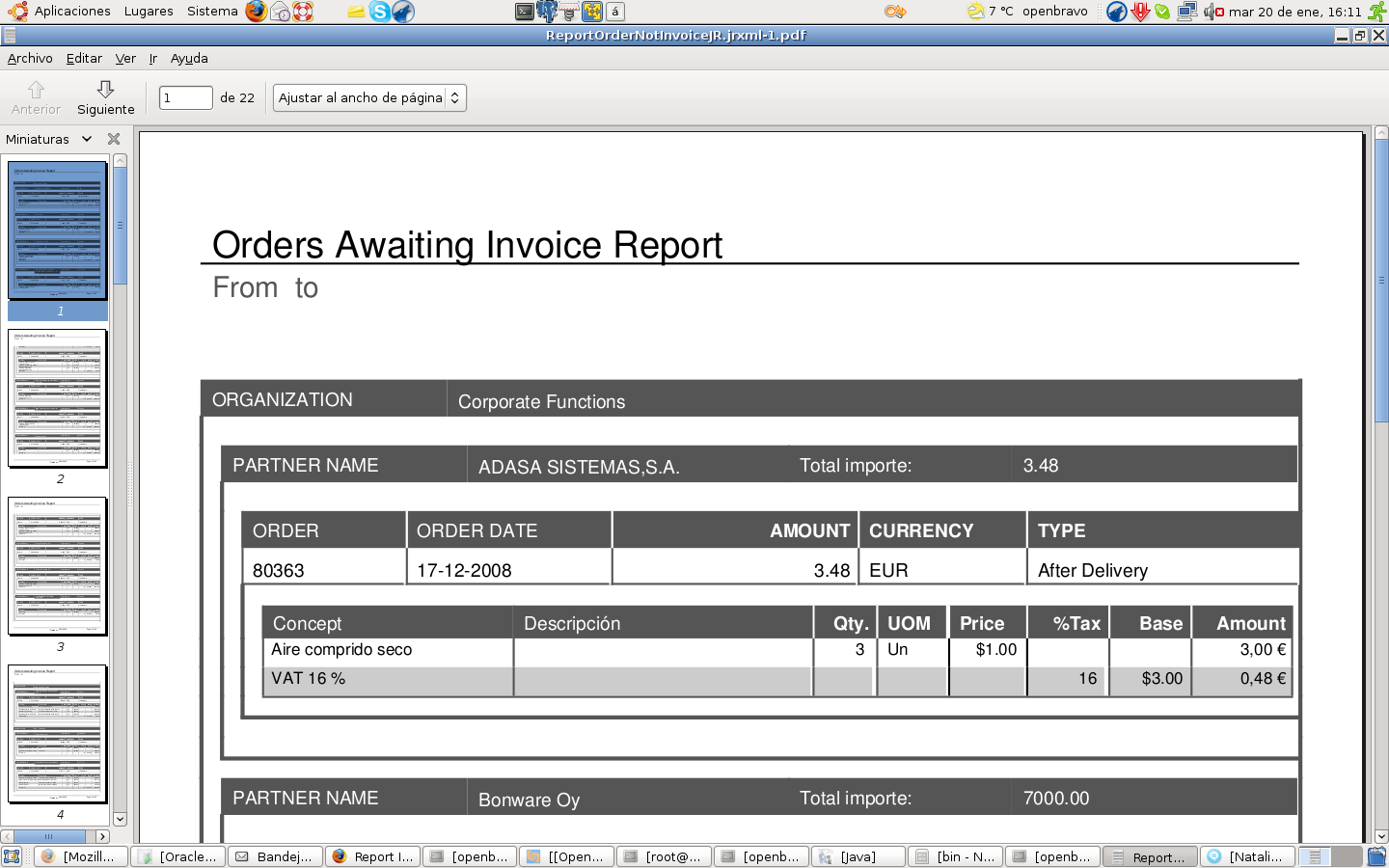Click the workspace switcher in bottom panel

1330,856
